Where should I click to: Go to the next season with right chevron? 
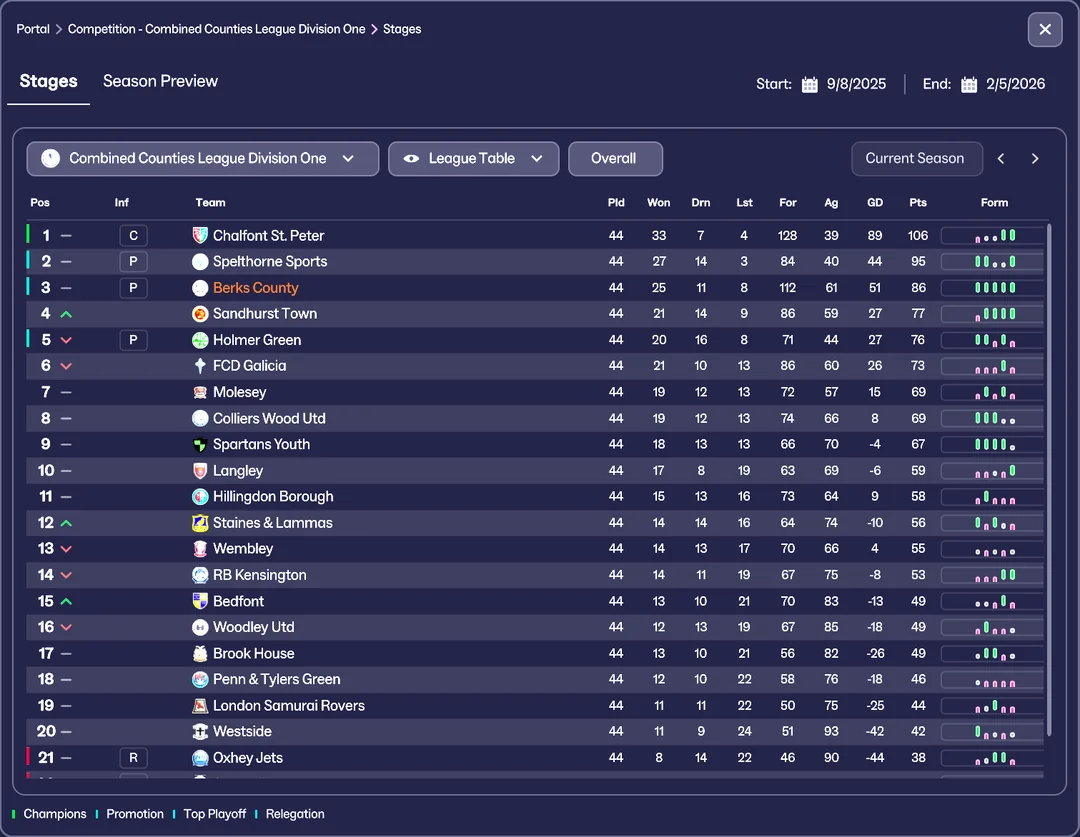click(x=1035, y=159)
